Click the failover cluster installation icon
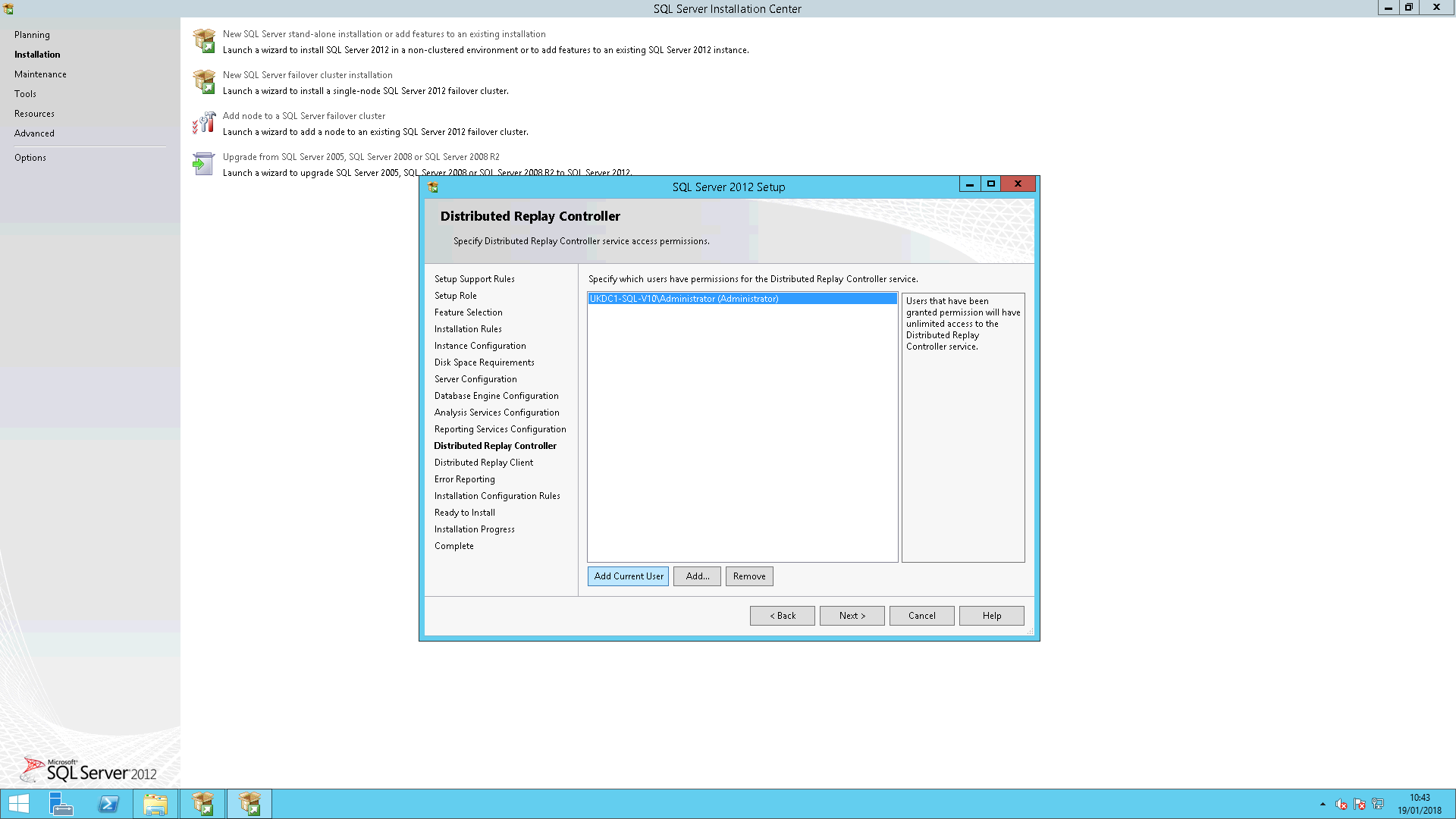1456x819 pixels. pyautogui.click(x=204, y=81)
